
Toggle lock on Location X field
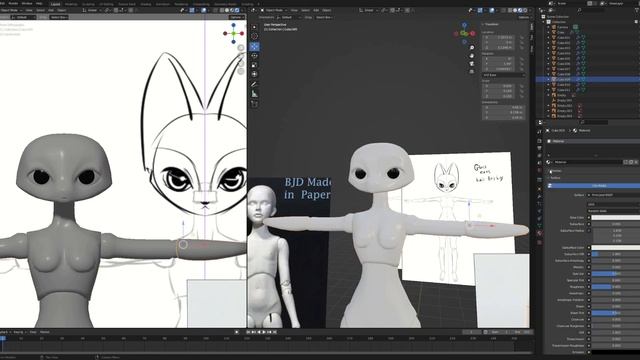[521, 38]
